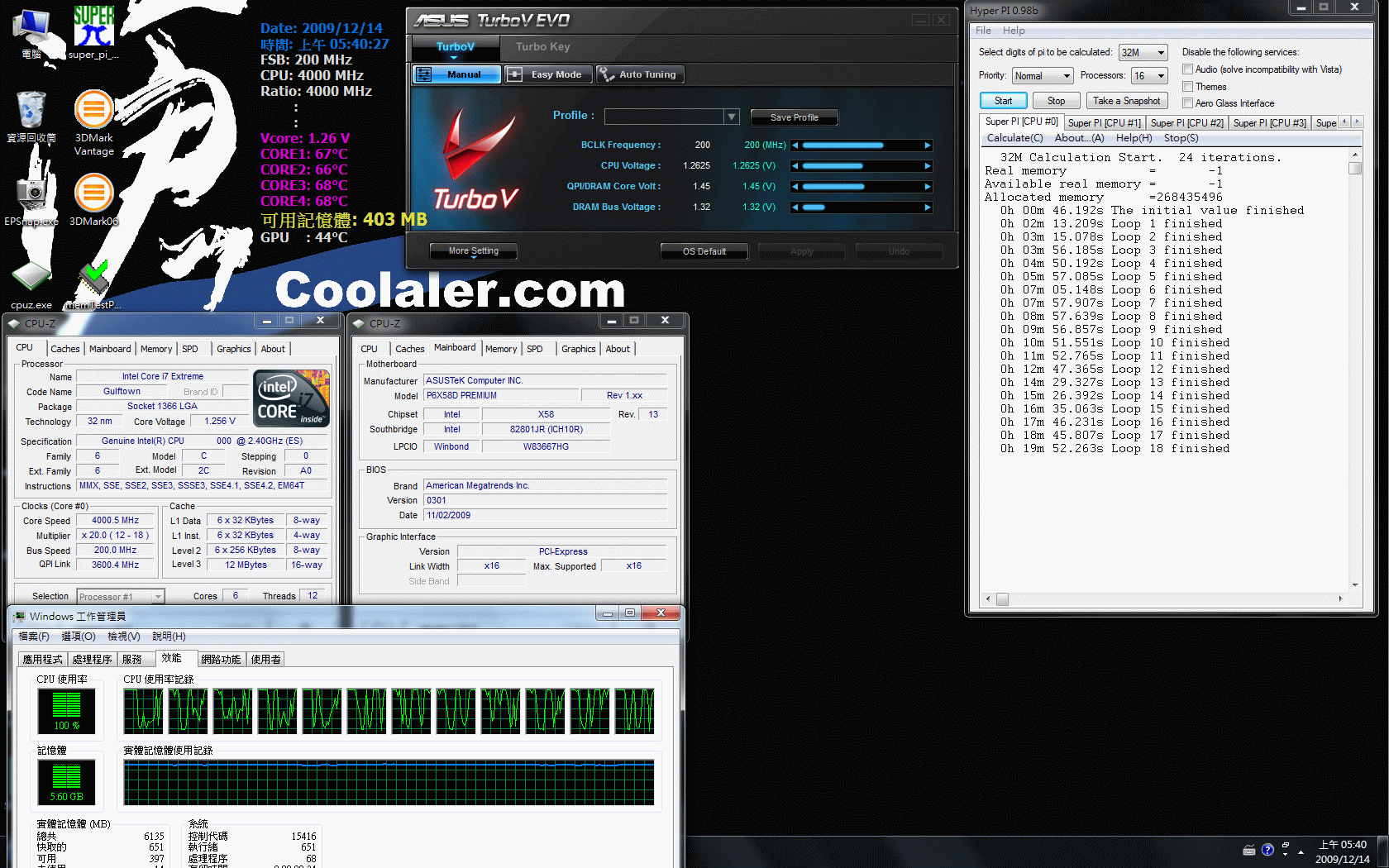The image size is (1389, 868).
Task: Toggle Themes service checkbox
Action: coord(1187,87)
